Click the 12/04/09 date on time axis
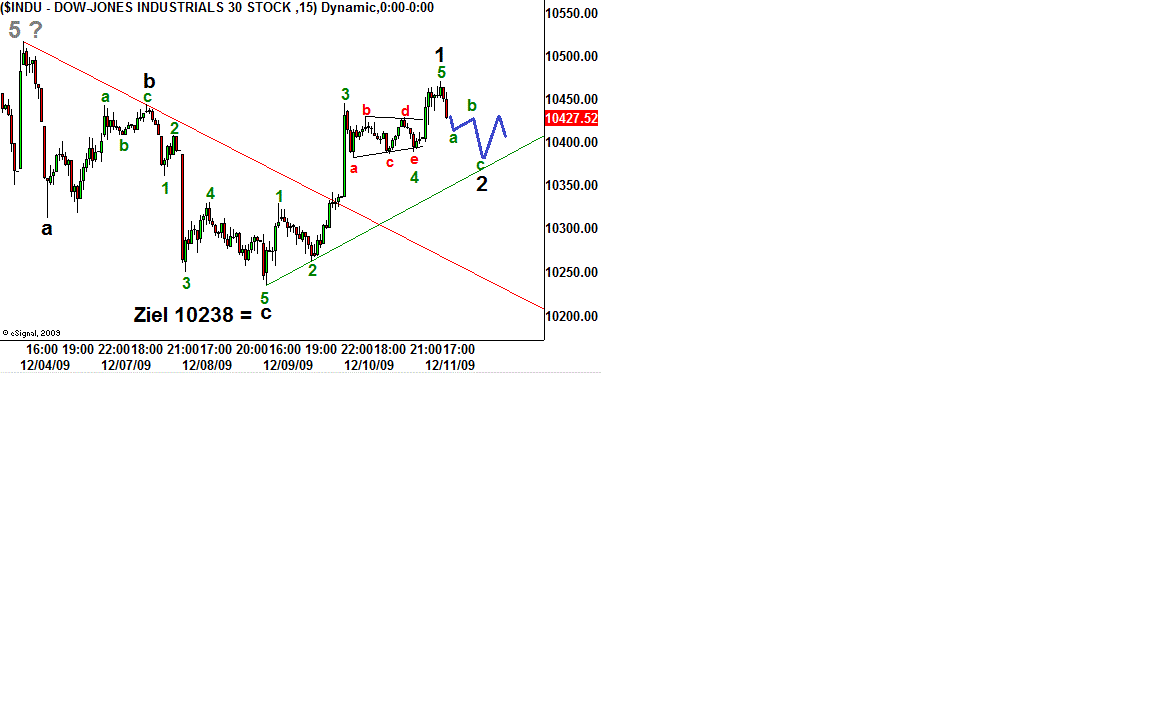The height and width of the screenshot is (720, 1152). [x=45, y=365]
